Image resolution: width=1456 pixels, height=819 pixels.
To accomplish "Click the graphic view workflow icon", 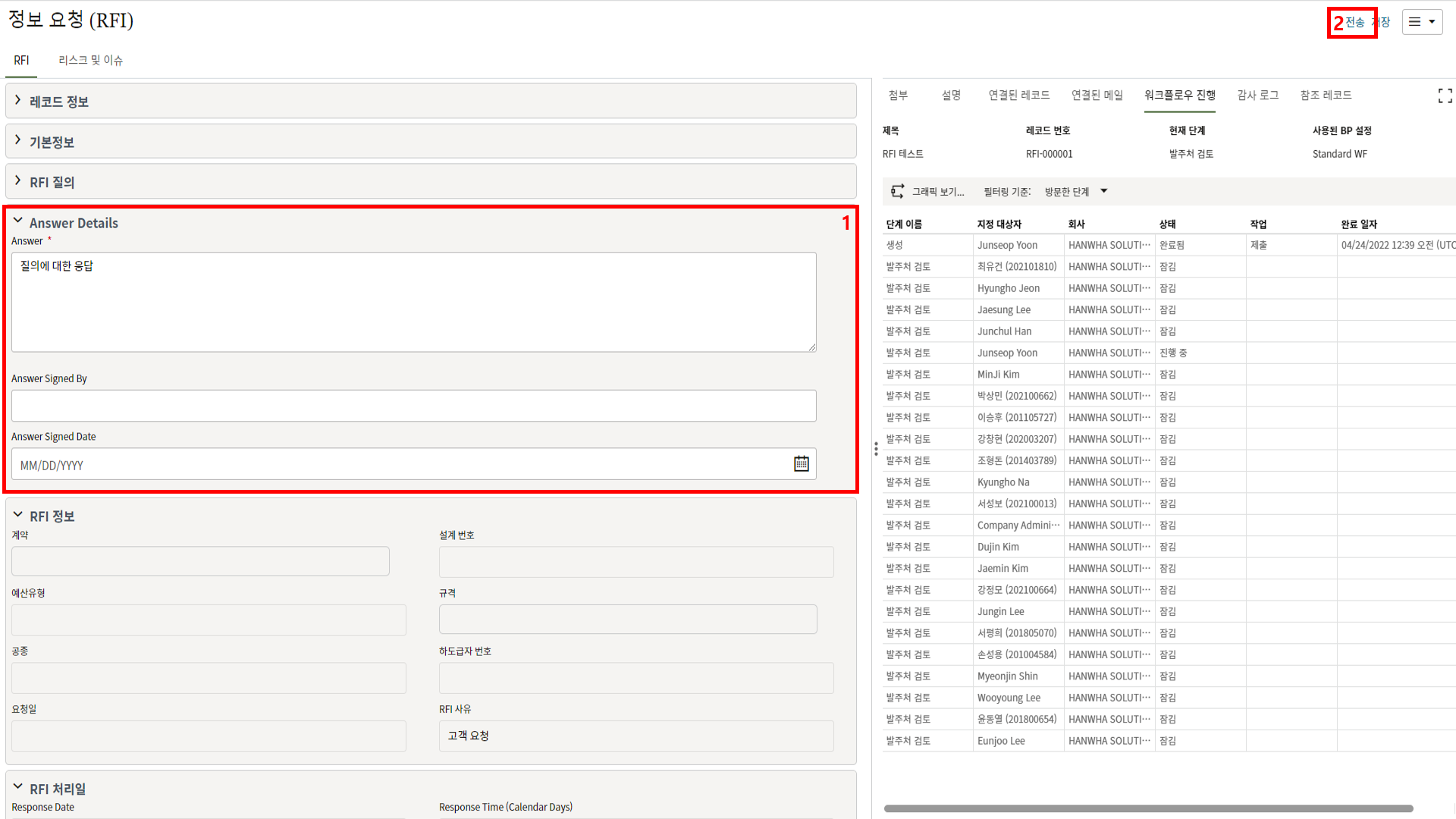I will [x=897, y=192].
